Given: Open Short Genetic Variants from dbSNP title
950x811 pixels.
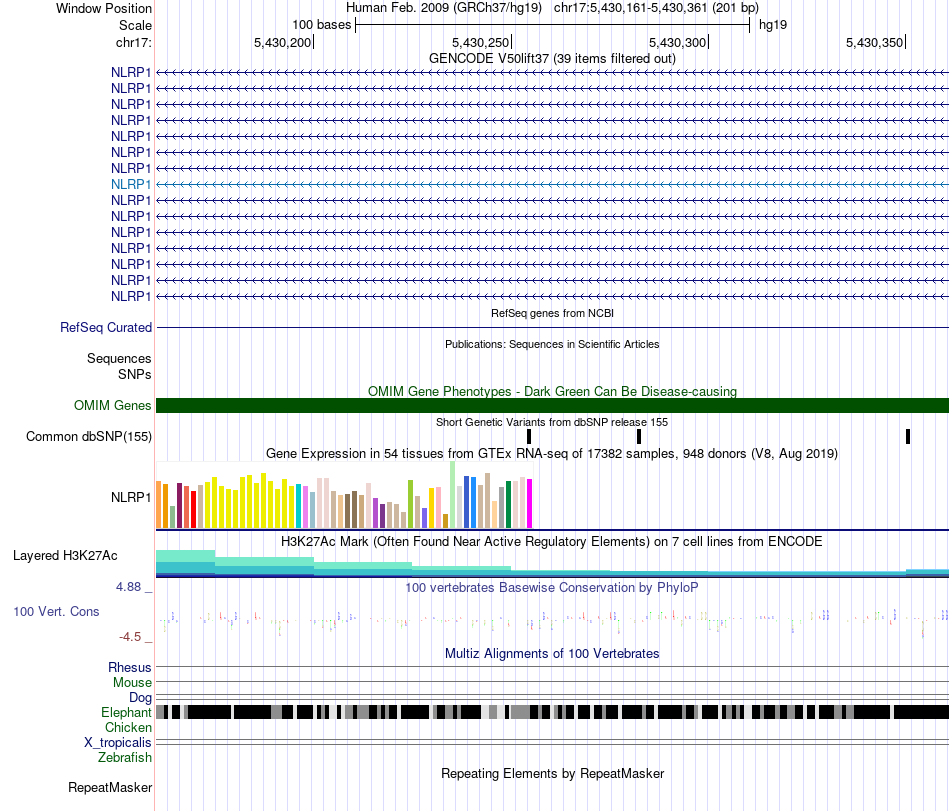Looking at the screenshot, I should pyautogui.click(x=552, y=422).
